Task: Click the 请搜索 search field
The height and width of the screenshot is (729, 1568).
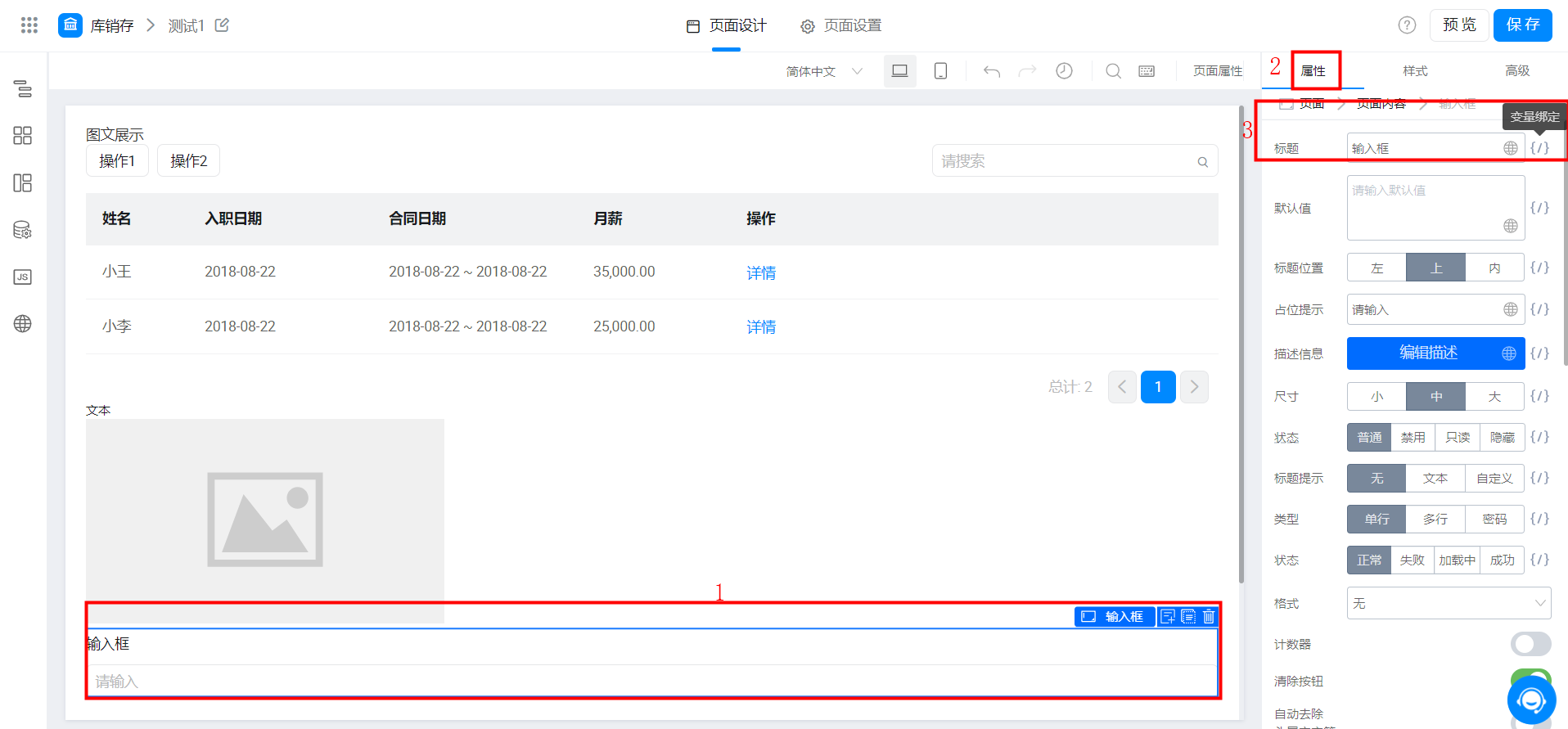Action: tap(1075, 161)
